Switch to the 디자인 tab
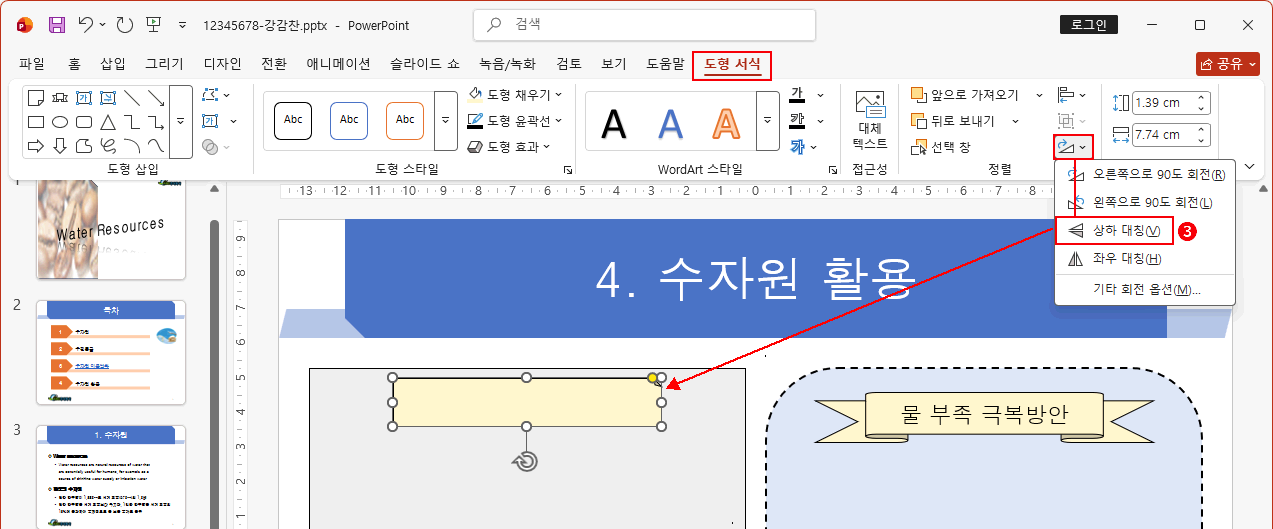Screen dimensions: 1273x529 [x=223, y=64]
